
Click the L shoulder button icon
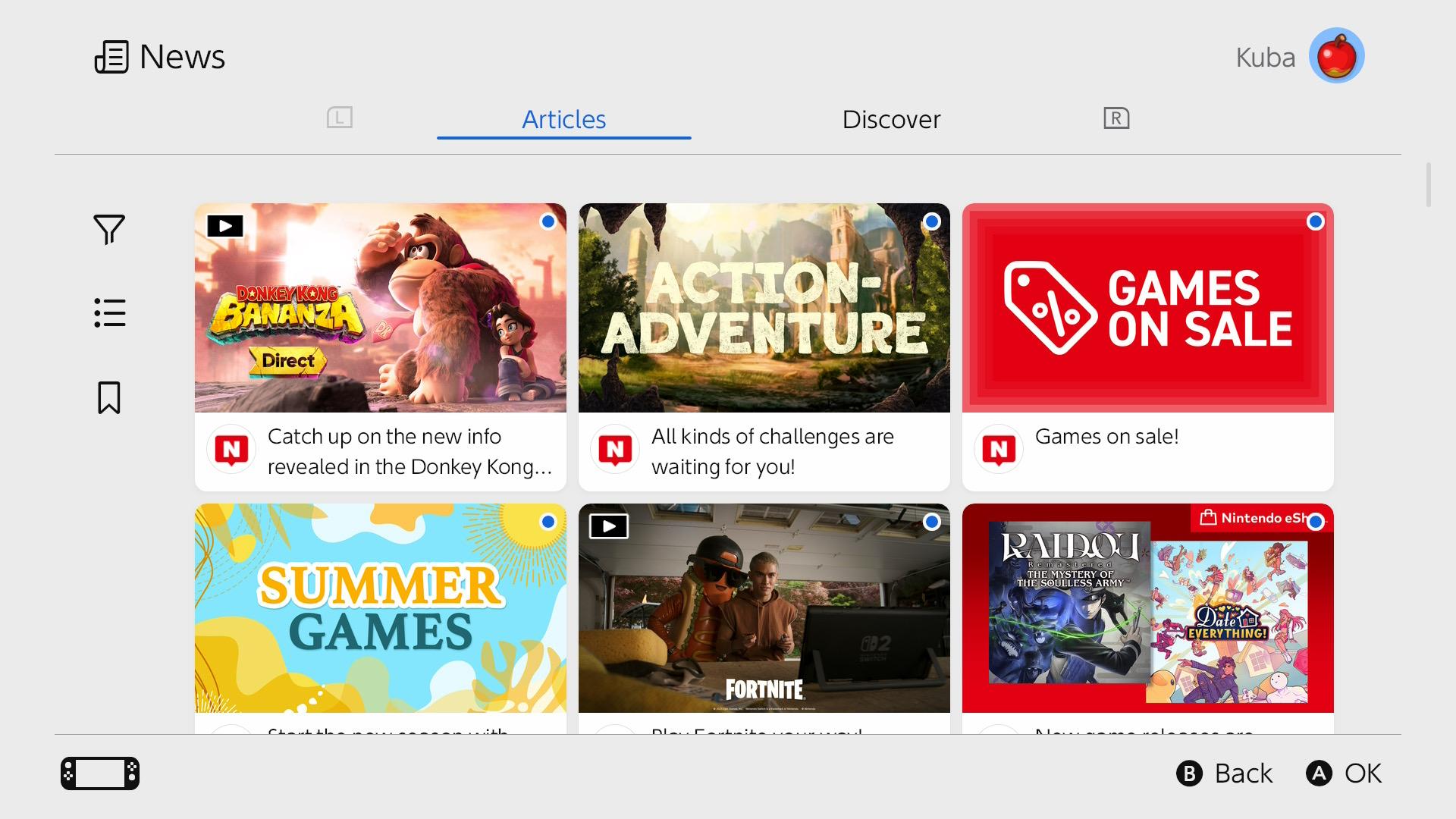coord(340,118)
